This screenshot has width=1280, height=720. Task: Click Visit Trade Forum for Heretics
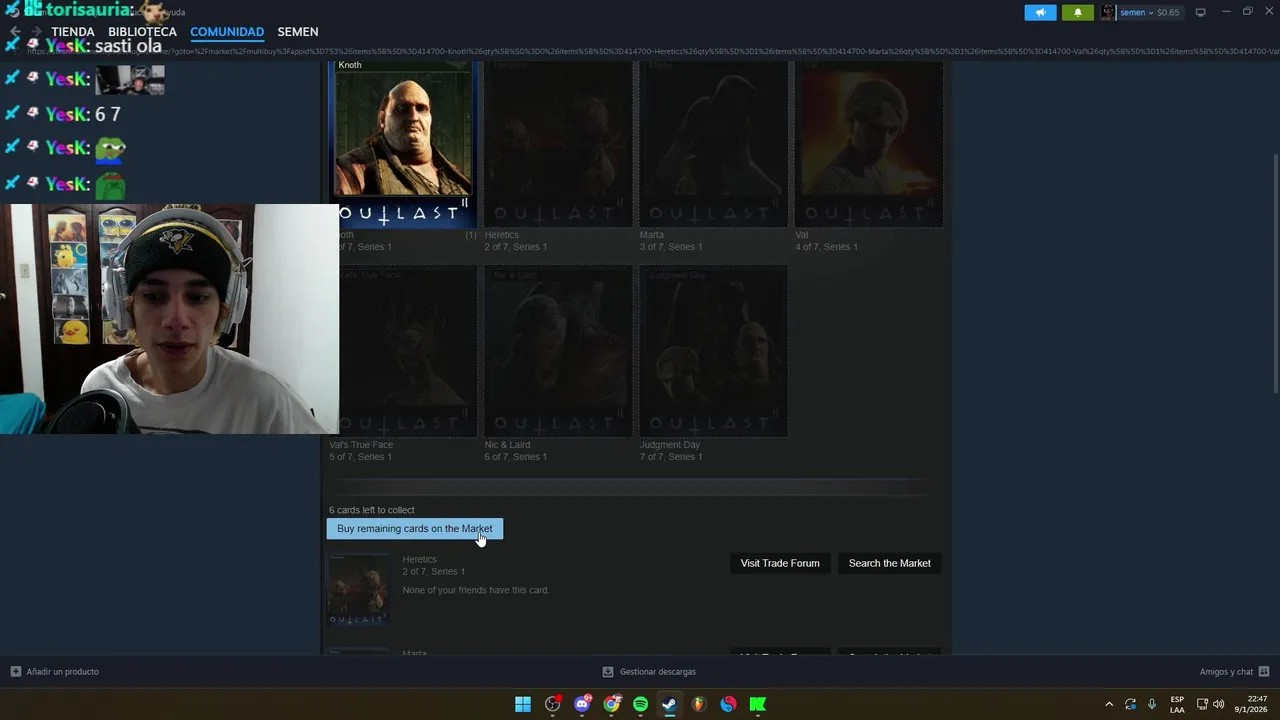780,563
